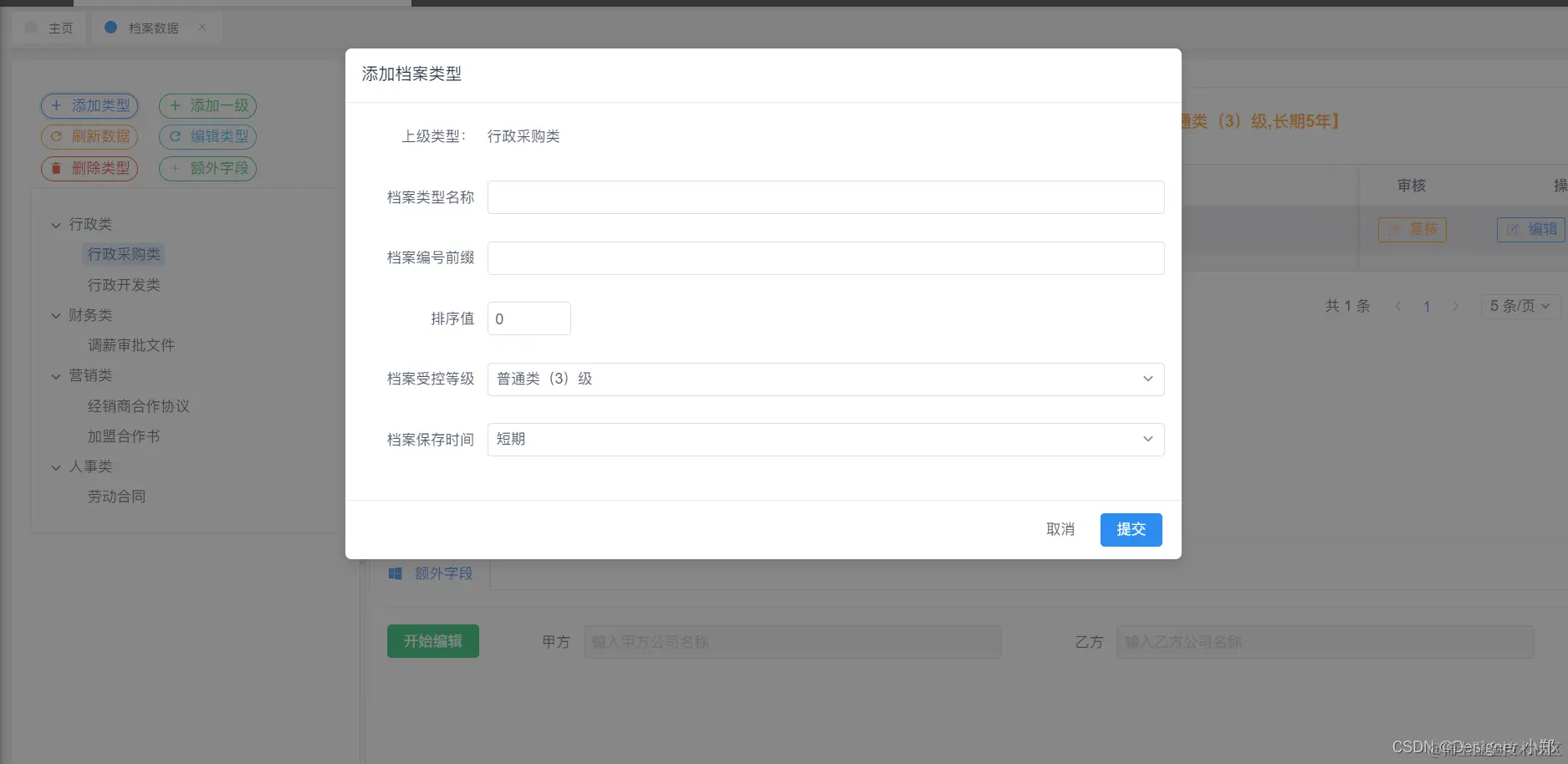
Task: Close the 档案数据 tab
Action: pyautogui.click(x=202, y=28)
